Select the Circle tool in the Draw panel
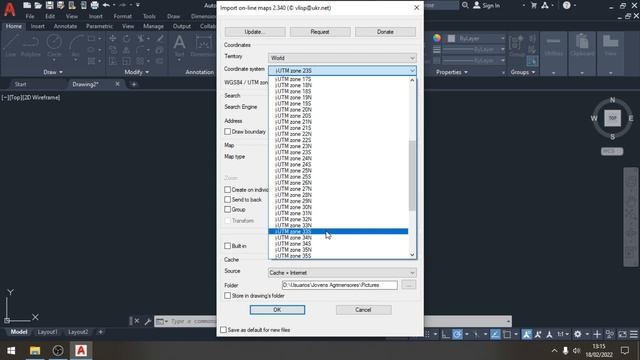640x360 pixels. click(54, 45)
